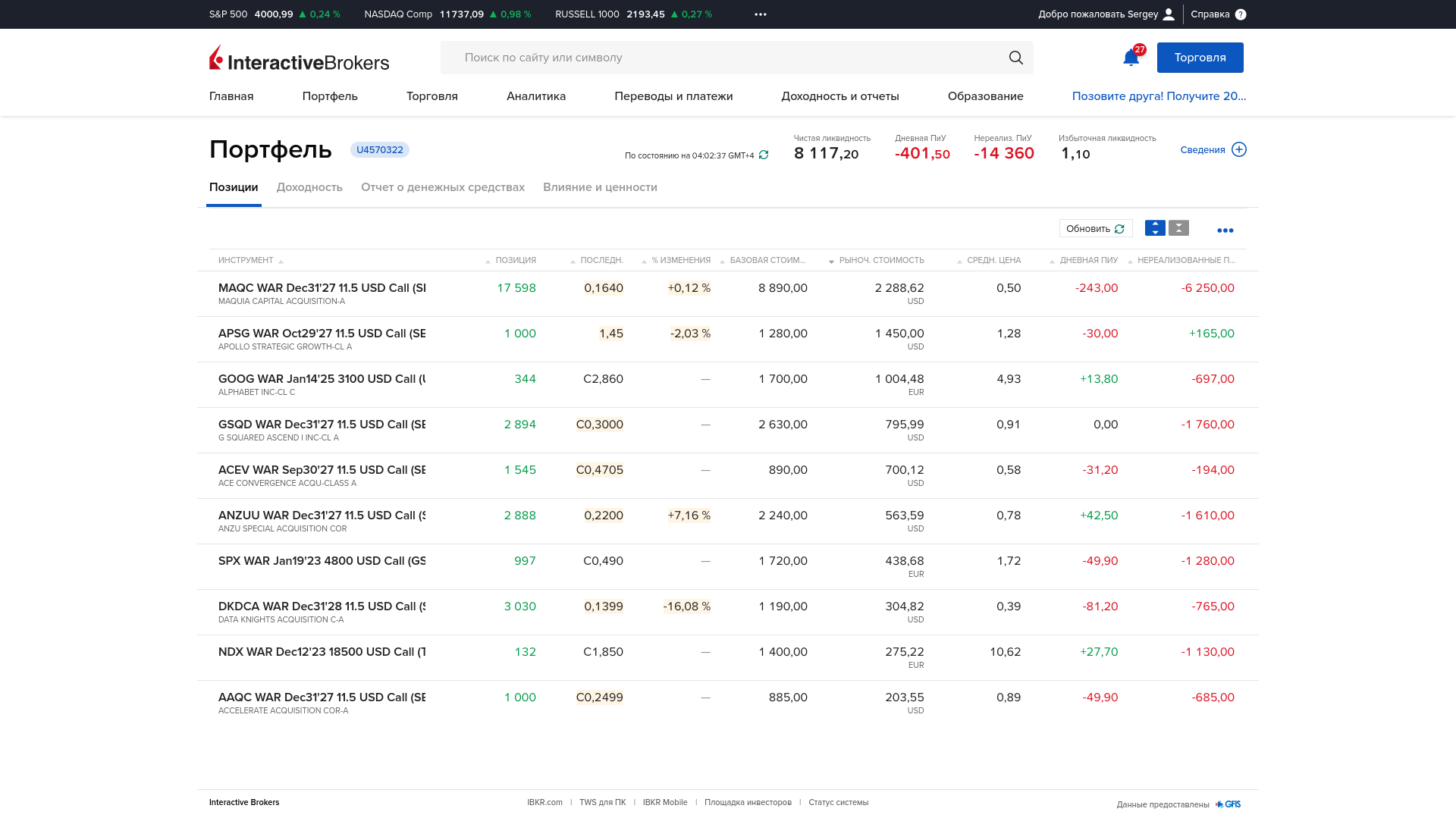
Task: Collapse all rows with the gray arrows icon
Action: click(1178, 228)
